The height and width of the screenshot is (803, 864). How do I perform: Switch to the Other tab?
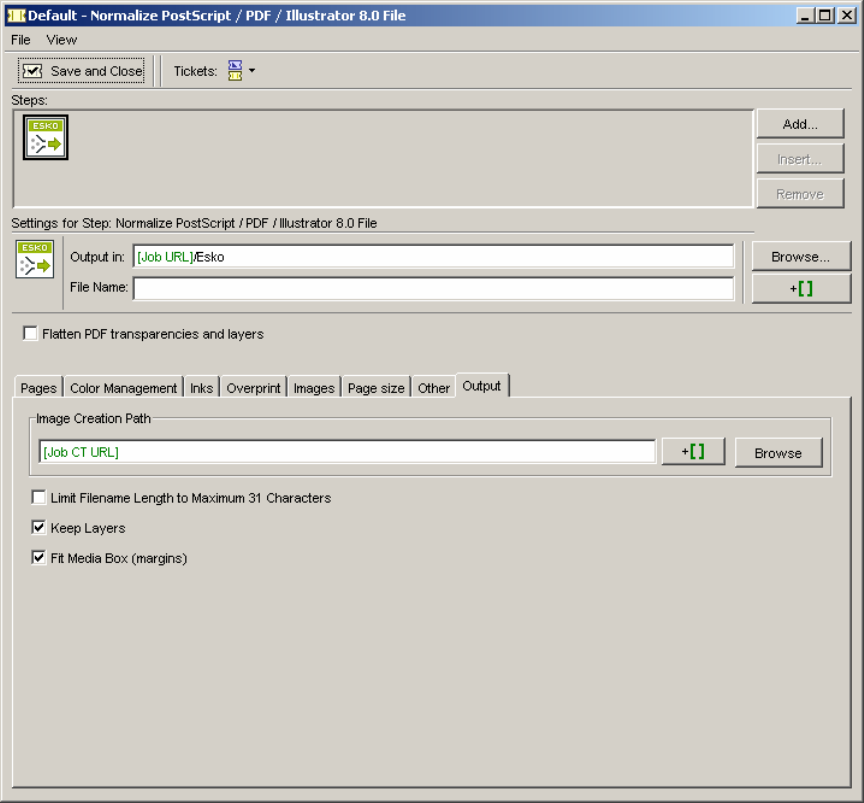[434, 388]
